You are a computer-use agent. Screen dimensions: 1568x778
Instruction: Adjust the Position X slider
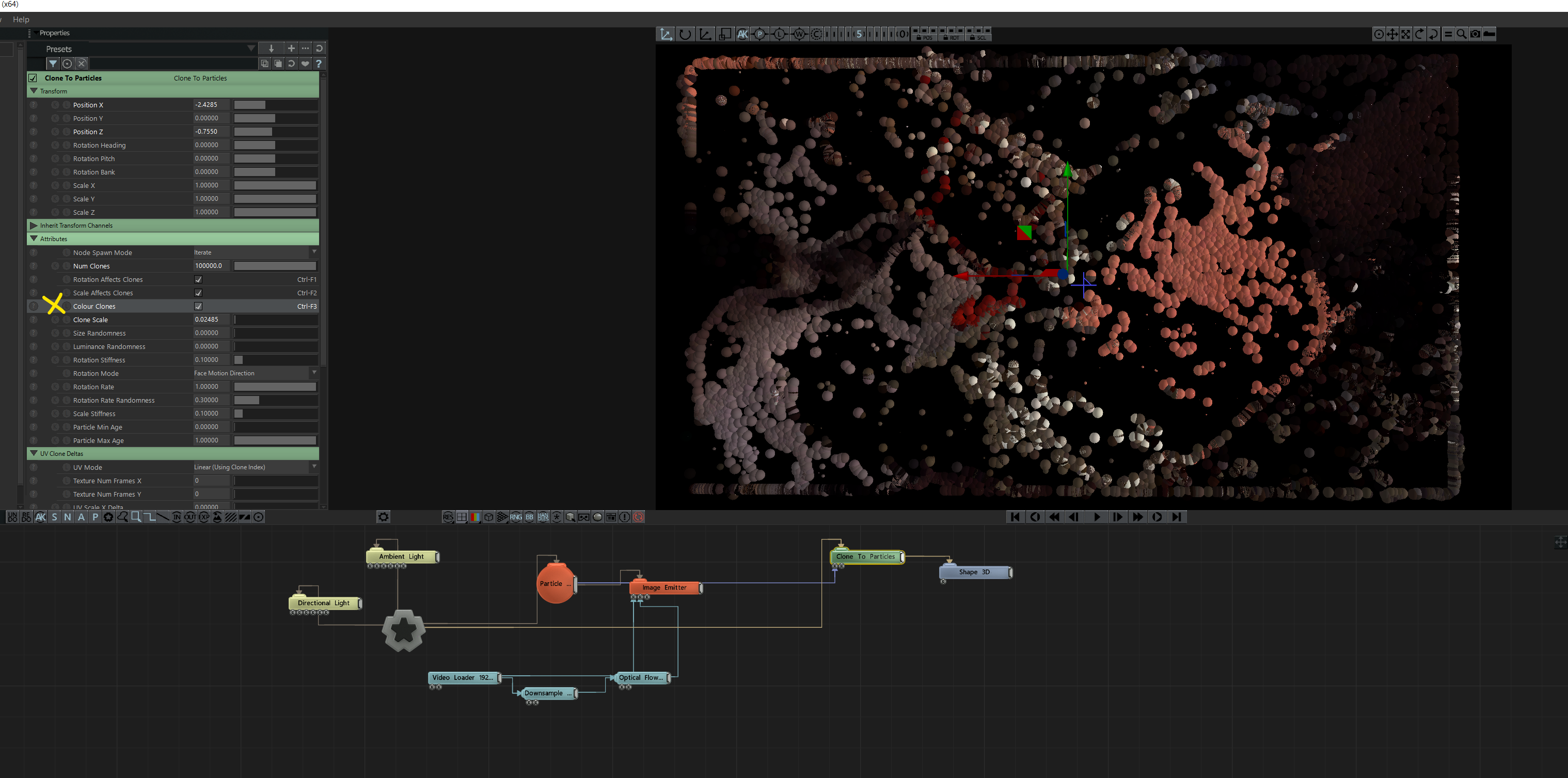pos(276,105)
